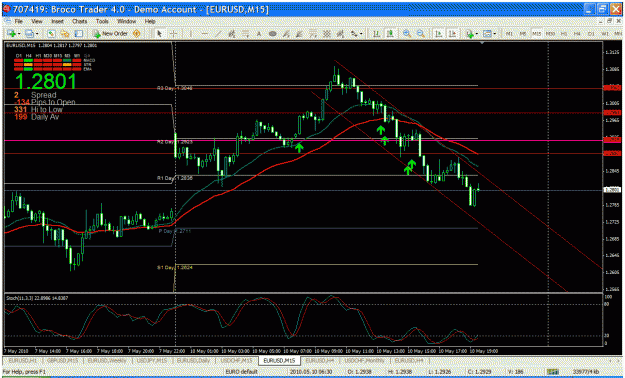Viewport: 625px width, 378px height.
Task: Switch to M30 timeframe
Action: click(550, 34)
